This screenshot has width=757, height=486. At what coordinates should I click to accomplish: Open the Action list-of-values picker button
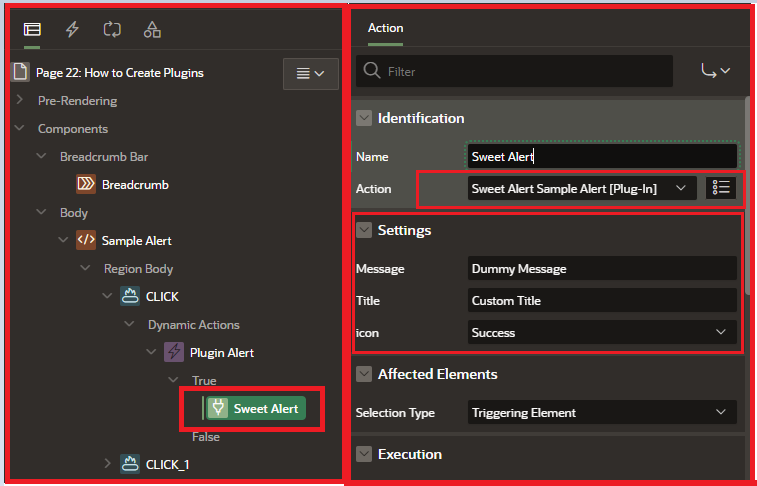(x=721, y=187)
